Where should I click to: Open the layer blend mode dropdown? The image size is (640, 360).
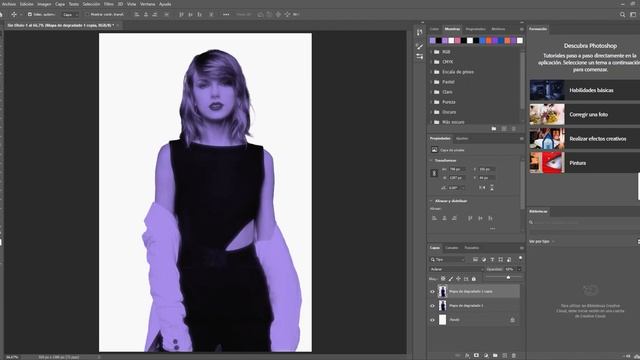tap(456, 269)
